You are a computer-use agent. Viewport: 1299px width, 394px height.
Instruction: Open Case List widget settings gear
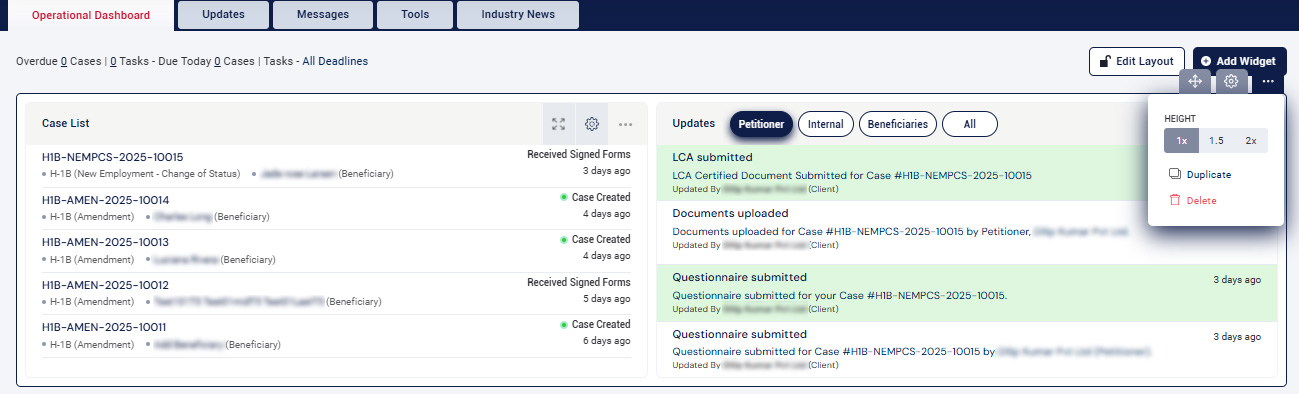(x=592, y=124)
